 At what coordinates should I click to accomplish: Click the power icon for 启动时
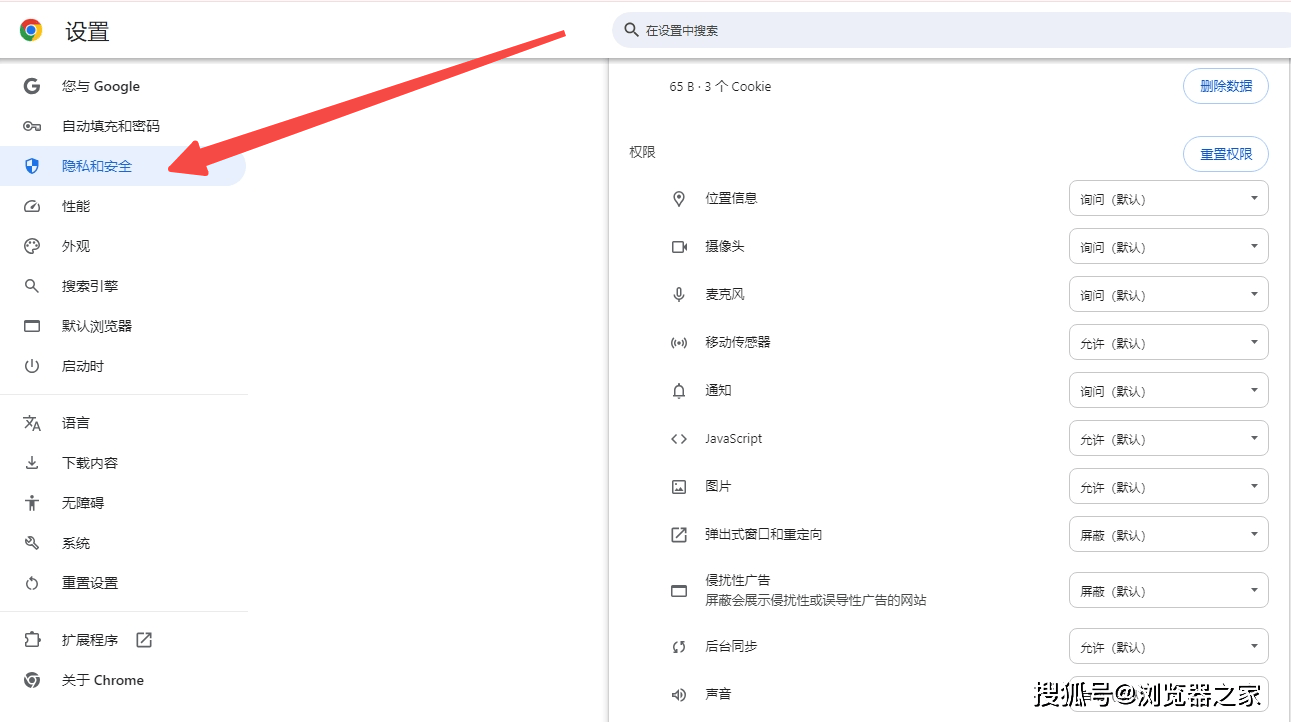tap(32, 366)
